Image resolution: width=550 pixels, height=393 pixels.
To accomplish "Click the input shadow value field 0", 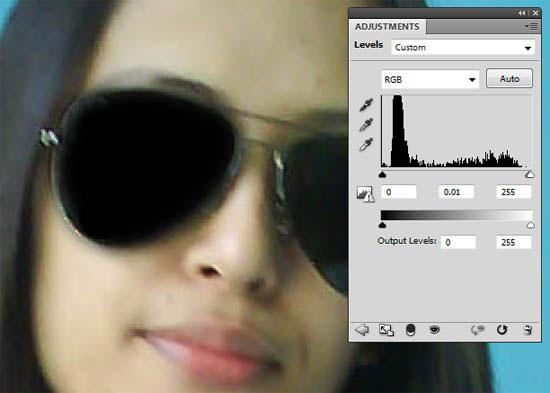I will click(x=399, y=192).
